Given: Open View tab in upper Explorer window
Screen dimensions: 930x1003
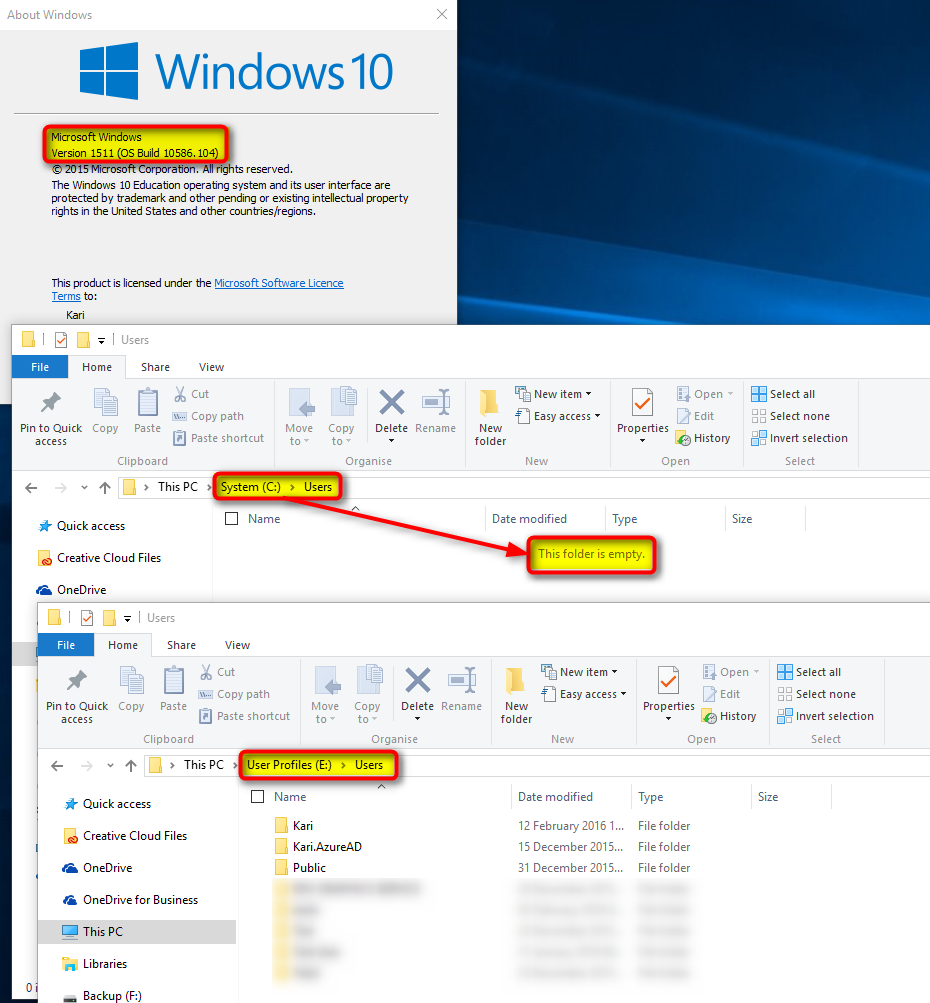Looking at the screenshot, I should 211,367.
